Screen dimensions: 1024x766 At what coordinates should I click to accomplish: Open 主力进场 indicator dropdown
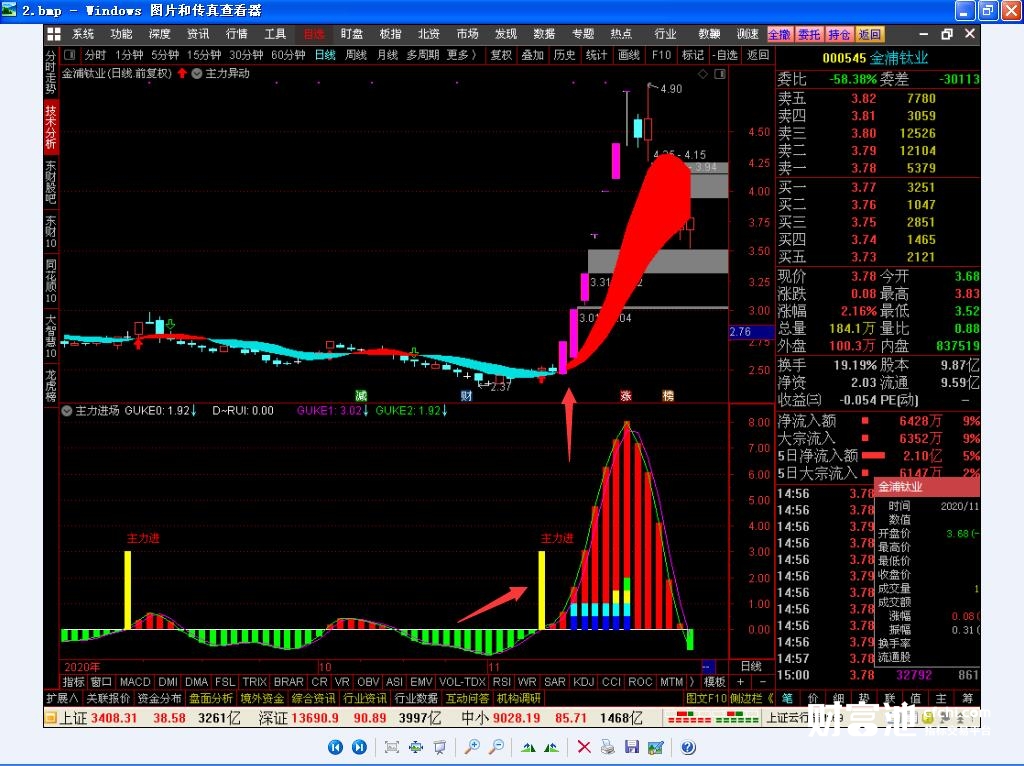pyautogui.click(x=67, y=411)
